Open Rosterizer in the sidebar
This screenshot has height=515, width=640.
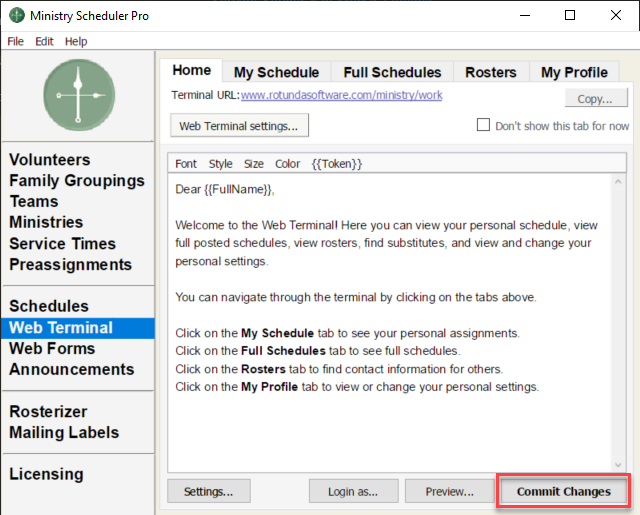click(x=48, y=411)
